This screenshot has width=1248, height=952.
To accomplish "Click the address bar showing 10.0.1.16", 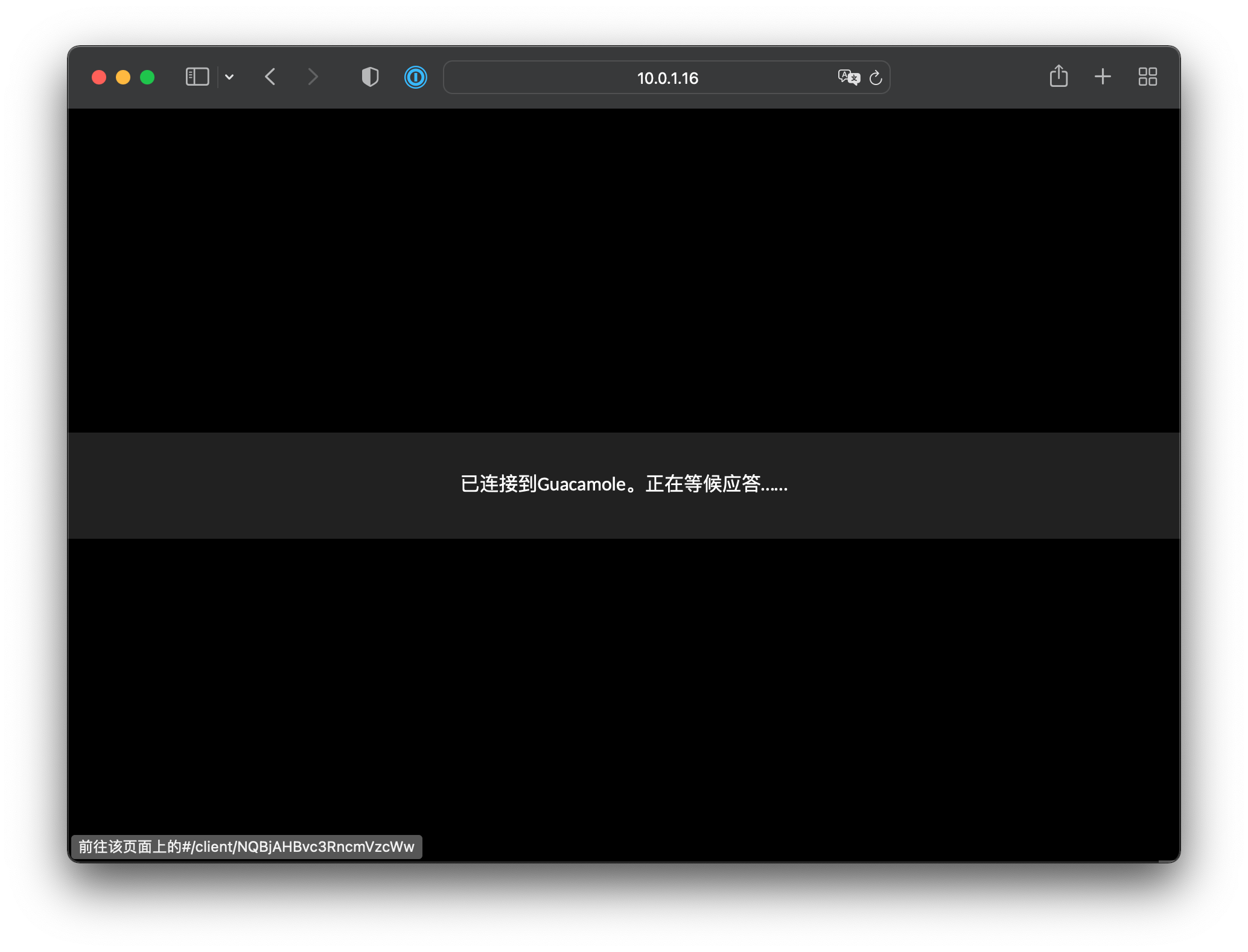I will click(667, 78).
